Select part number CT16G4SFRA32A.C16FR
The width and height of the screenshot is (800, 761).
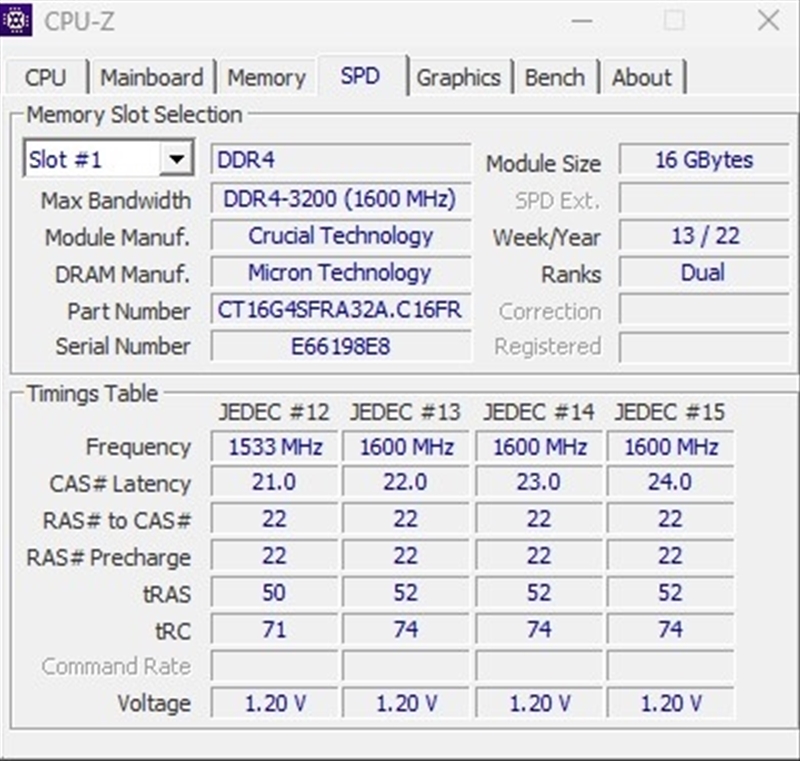340,309
